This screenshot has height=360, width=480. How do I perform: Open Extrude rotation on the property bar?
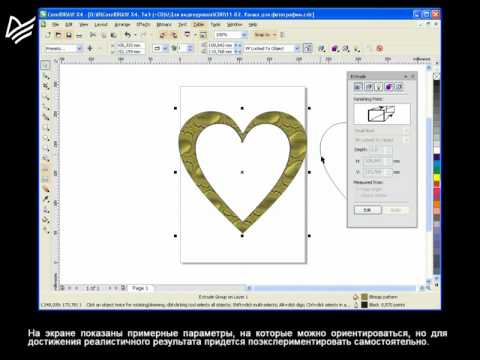coord(322,49)
